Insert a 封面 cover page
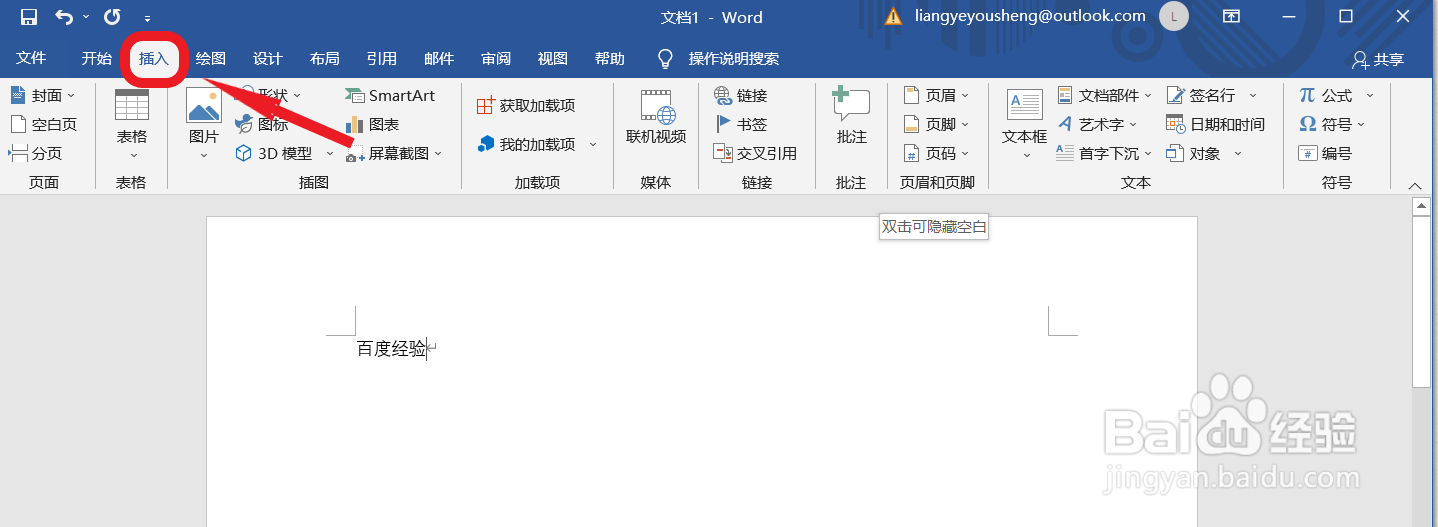This screenshot has height=527, width=1438. [43, 95]
